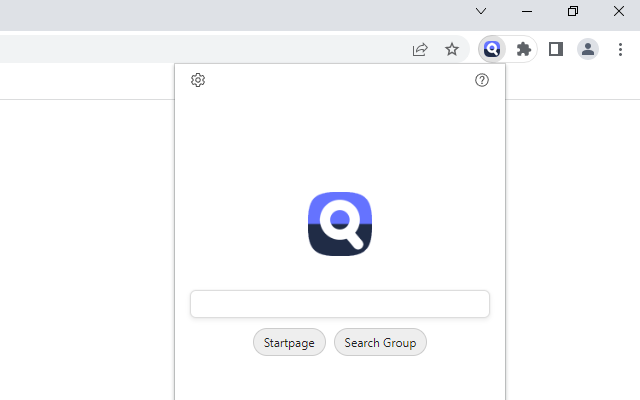
Task: Open the tab search chevron dropdown
Action: point(481,11)
